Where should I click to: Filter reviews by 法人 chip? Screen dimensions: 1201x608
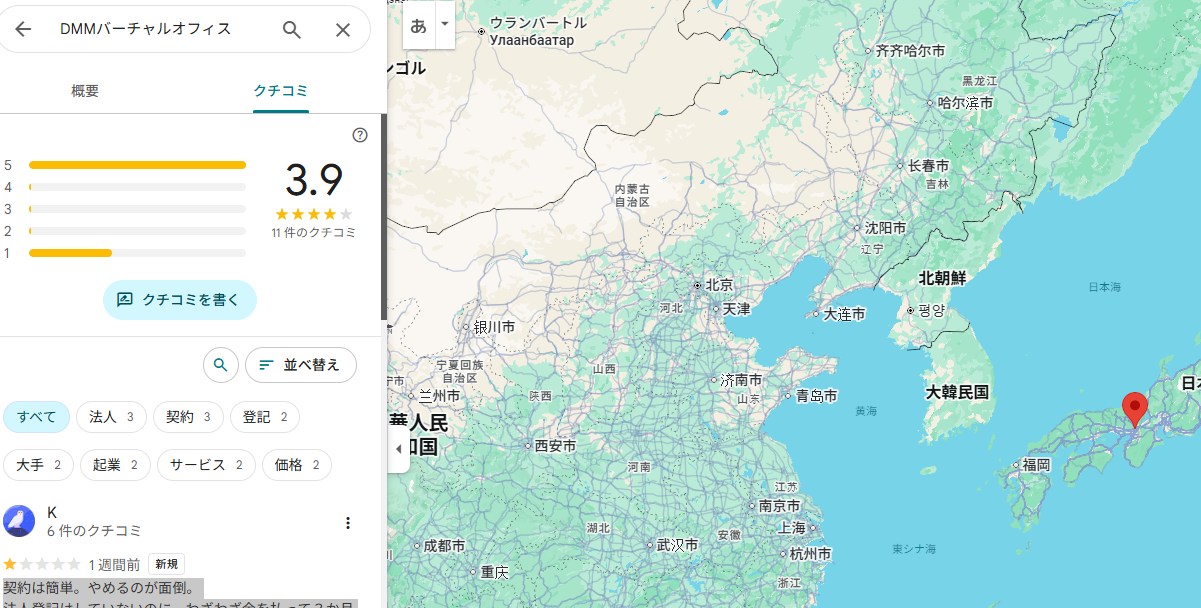111,417
